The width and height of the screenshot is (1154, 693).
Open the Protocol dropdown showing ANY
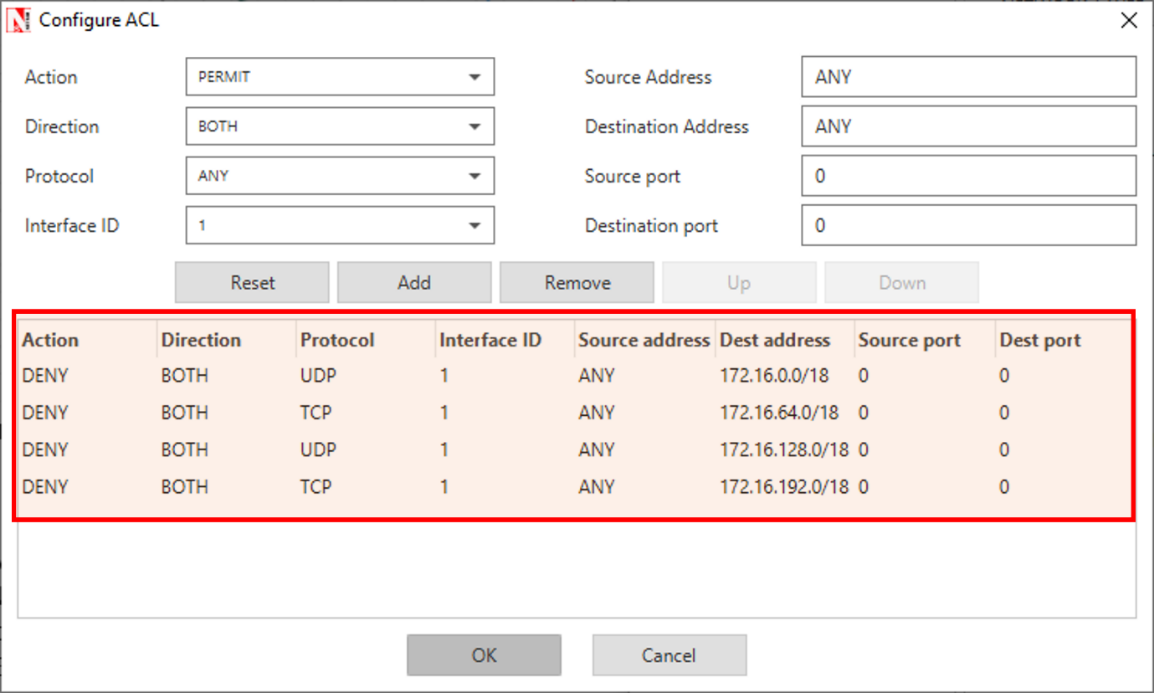click(340, 176)
